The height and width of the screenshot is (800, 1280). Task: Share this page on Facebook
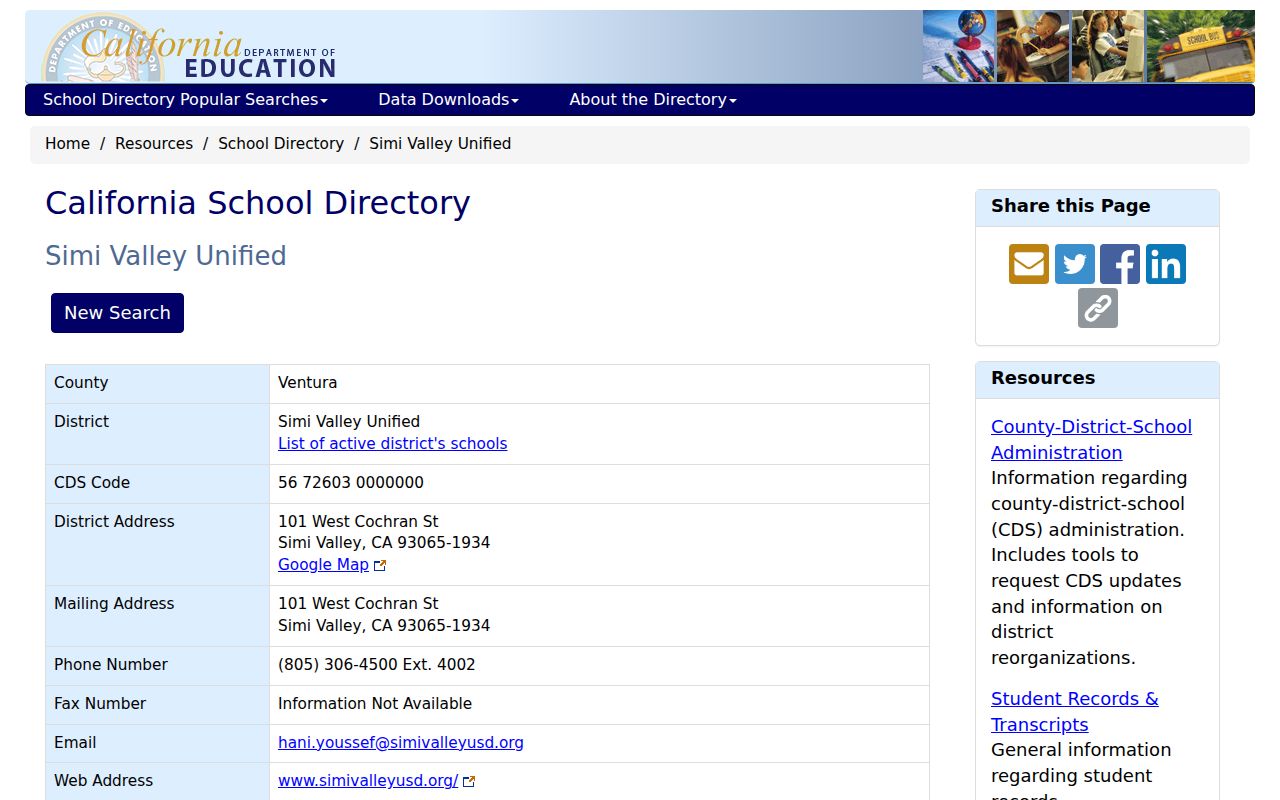[x=1120, y=264]
